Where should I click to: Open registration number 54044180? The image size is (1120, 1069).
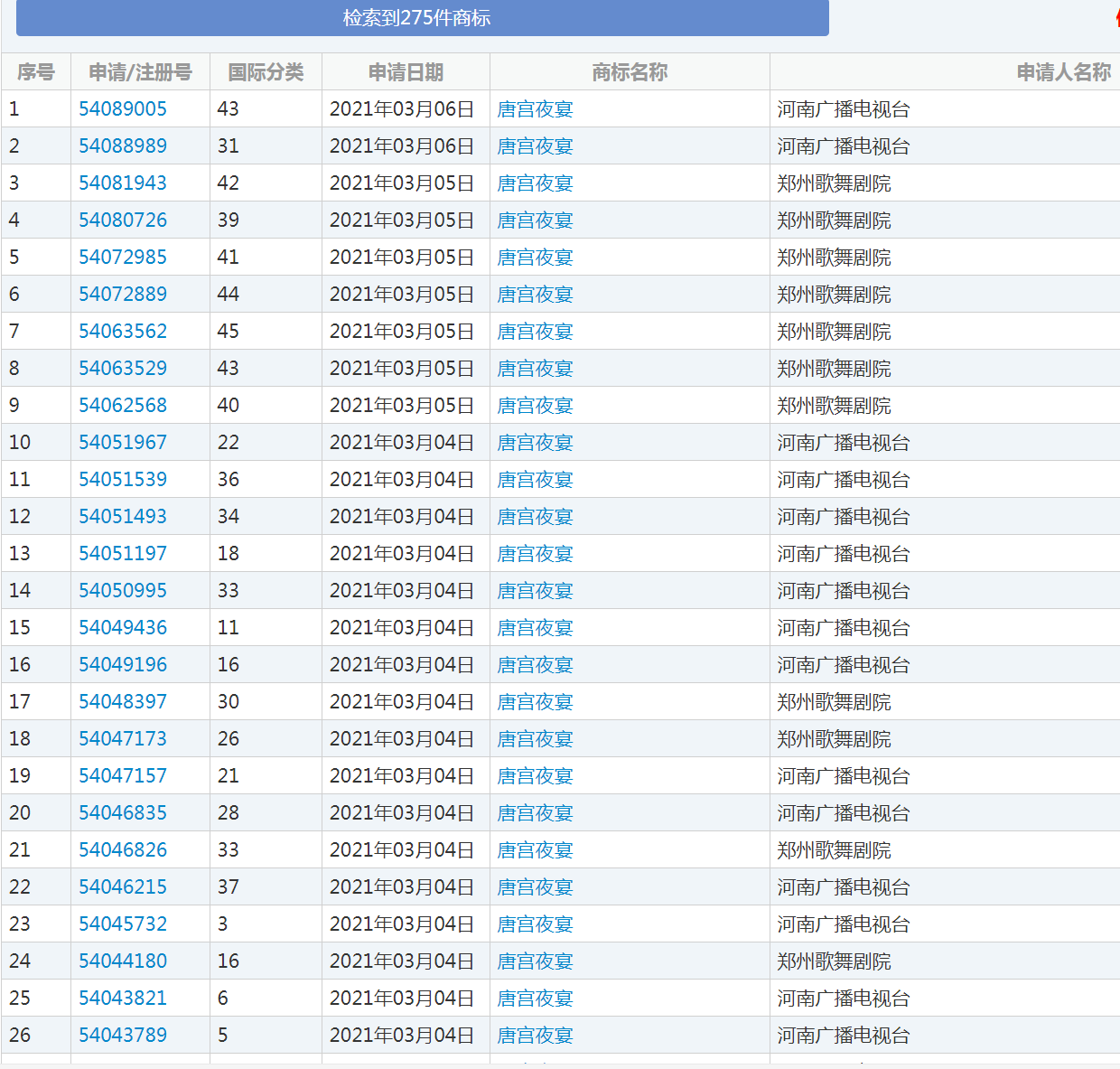click(x=123, y=961)
